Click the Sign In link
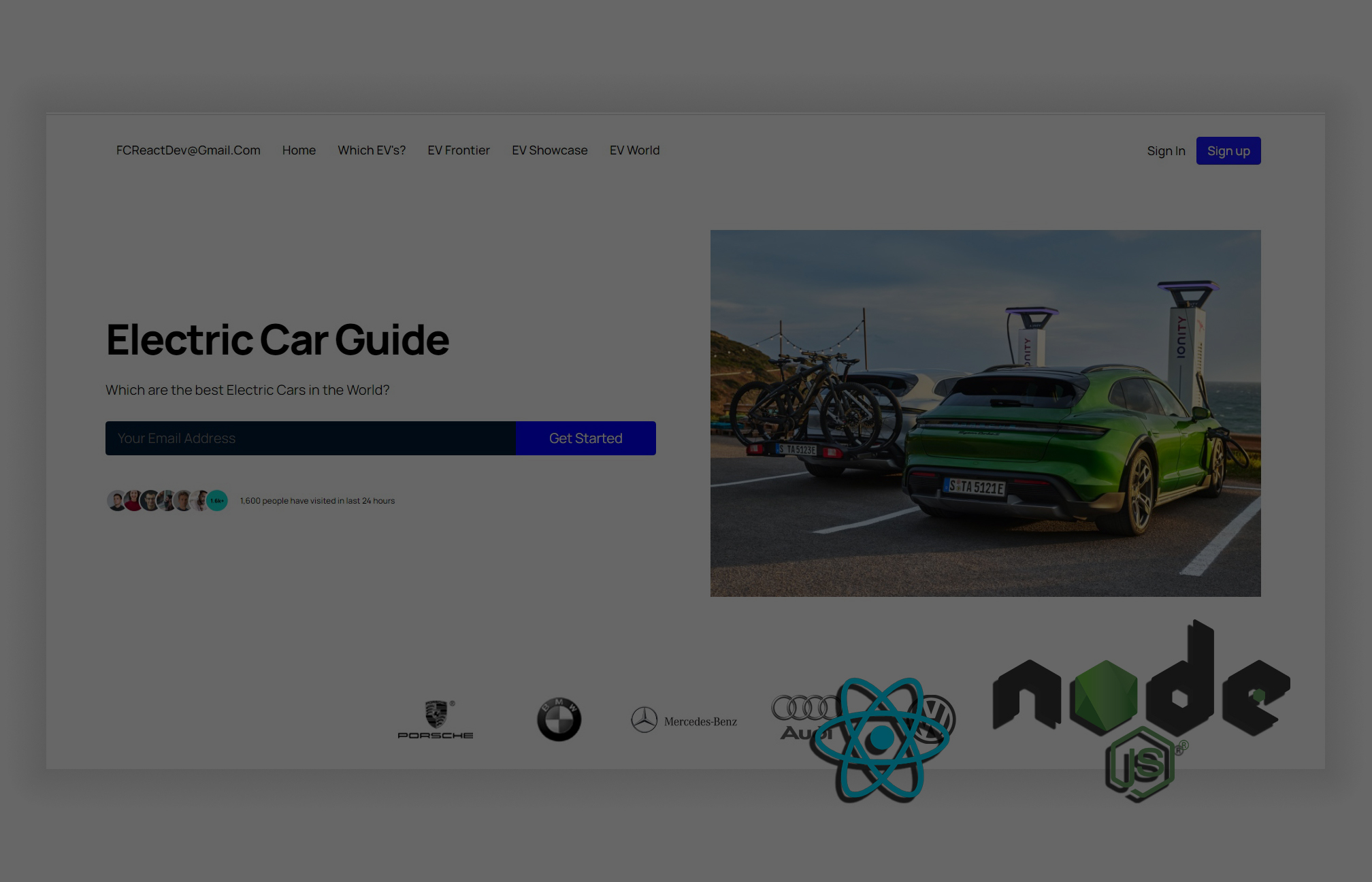1372x882 pixels. 1166,151
